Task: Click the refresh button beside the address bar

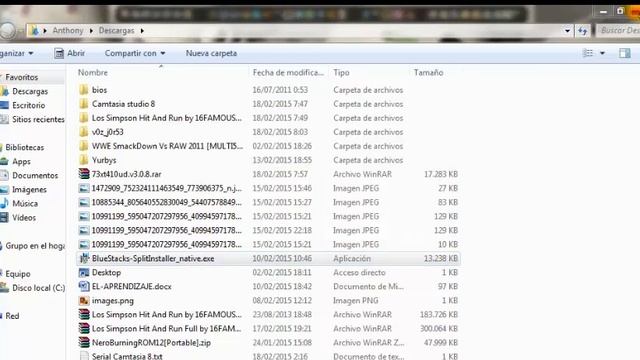Action: [x=582, y=31]
